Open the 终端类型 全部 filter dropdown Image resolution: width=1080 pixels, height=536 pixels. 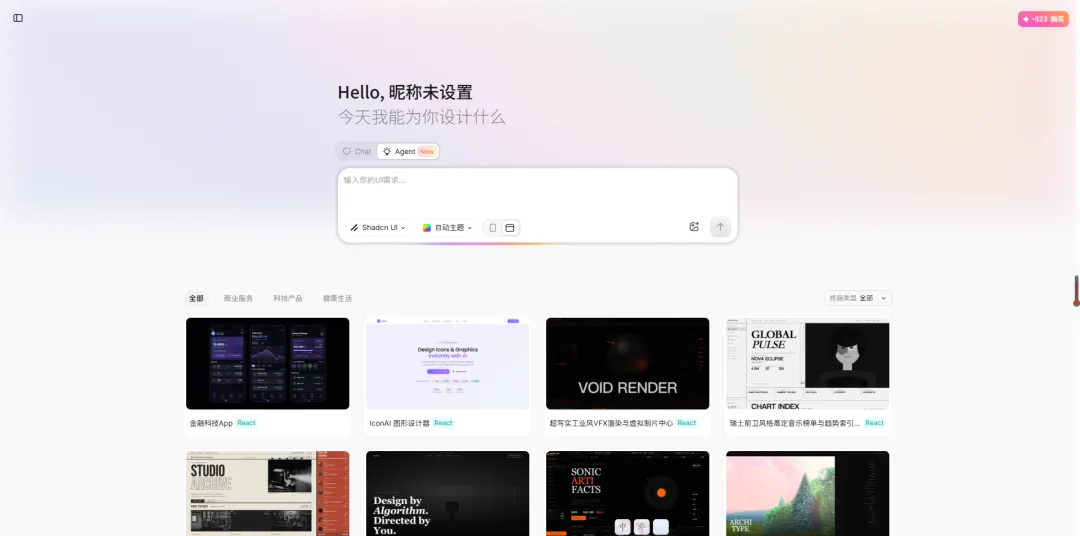(858, 298)
